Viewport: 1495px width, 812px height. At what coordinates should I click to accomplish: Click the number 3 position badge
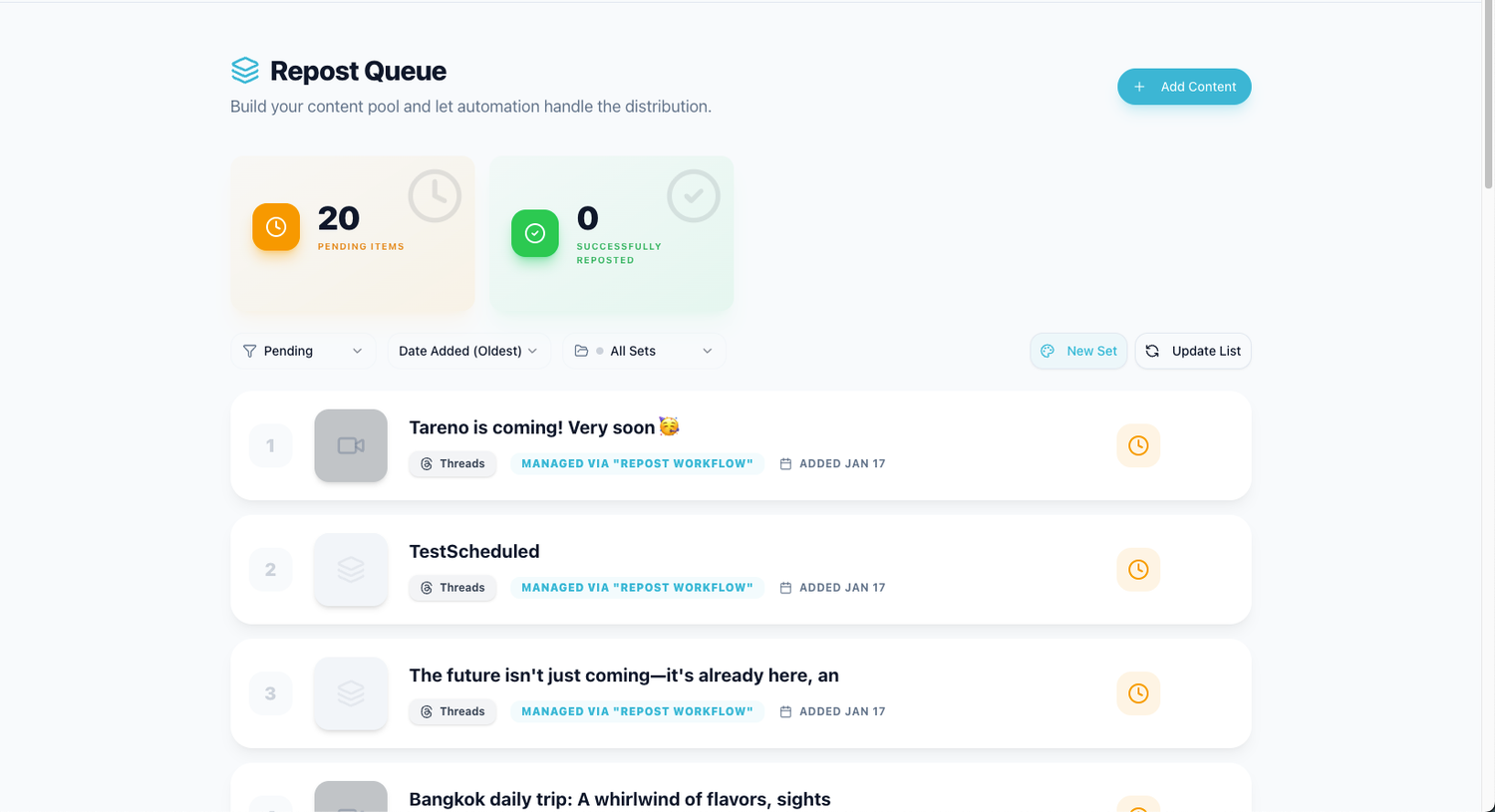270,693
